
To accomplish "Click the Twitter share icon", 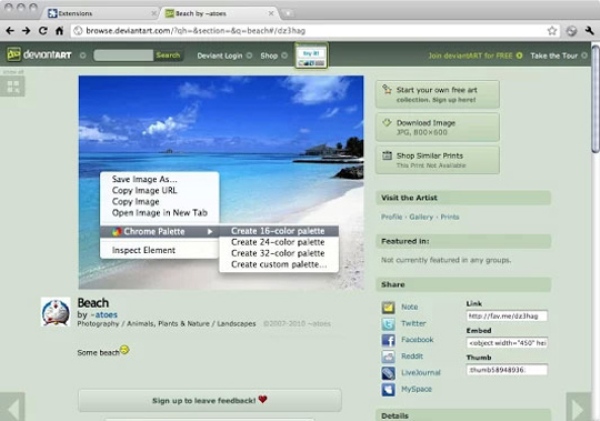I will (388, 324).
